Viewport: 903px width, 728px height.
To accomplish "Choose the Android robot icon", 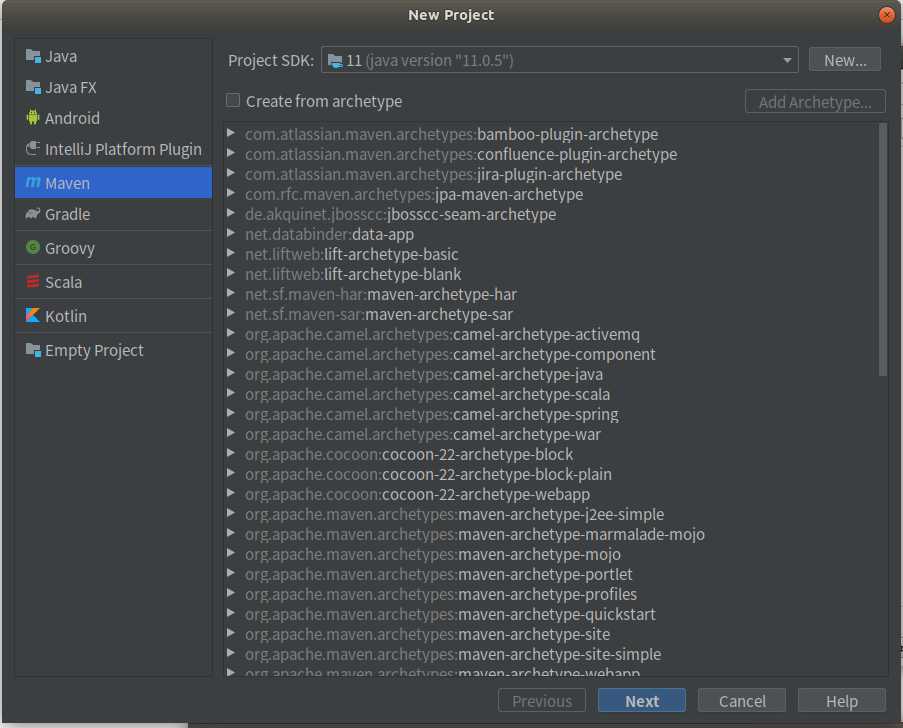I will click(x=33, y=117).
